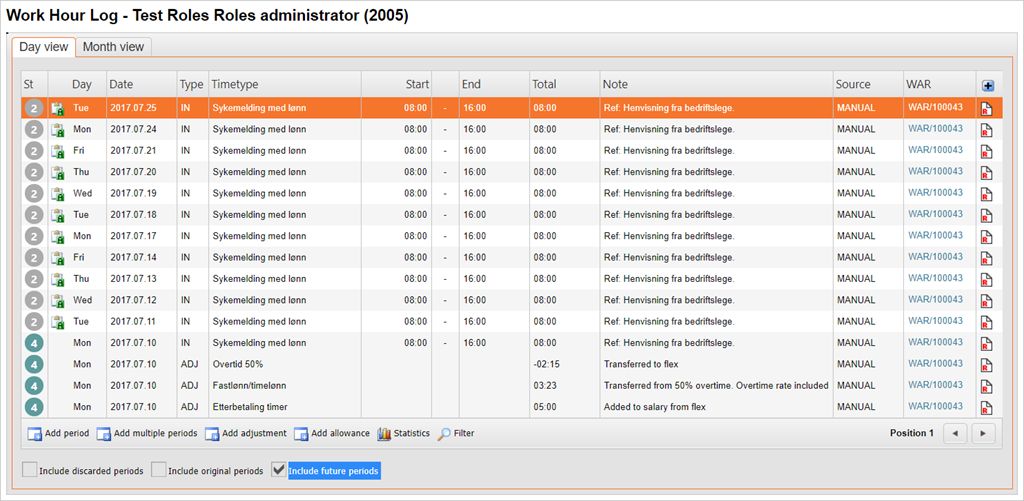The height and width of the screenshot is (501, 1024).
Task: Click the Filter magnifier icon
Action: [x=445, y=434]
